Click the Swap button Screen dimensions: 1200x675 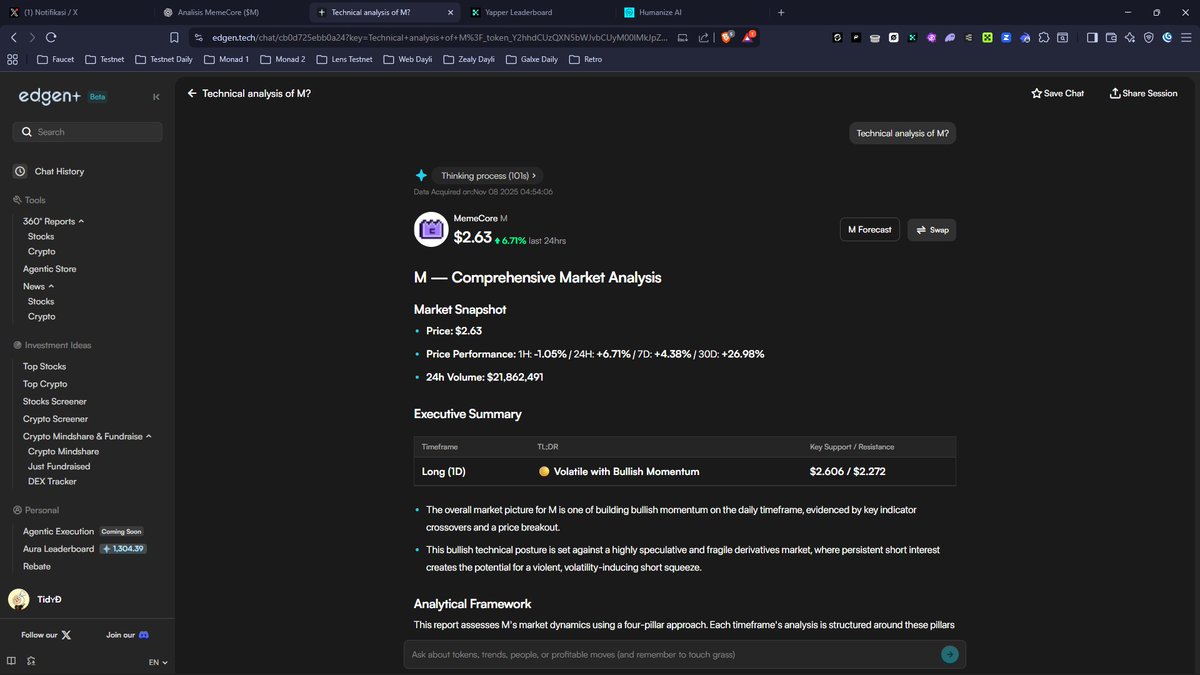coord(931,230)
